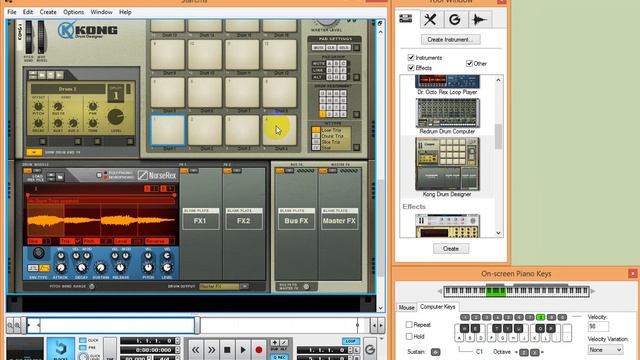
Task: Open the Velocity Variation dropdown
Action: click(x=605, y=350)
